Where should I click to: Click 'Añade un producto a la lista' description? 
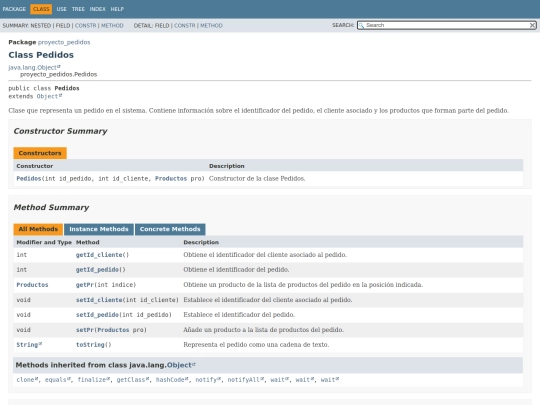[263, 330]
